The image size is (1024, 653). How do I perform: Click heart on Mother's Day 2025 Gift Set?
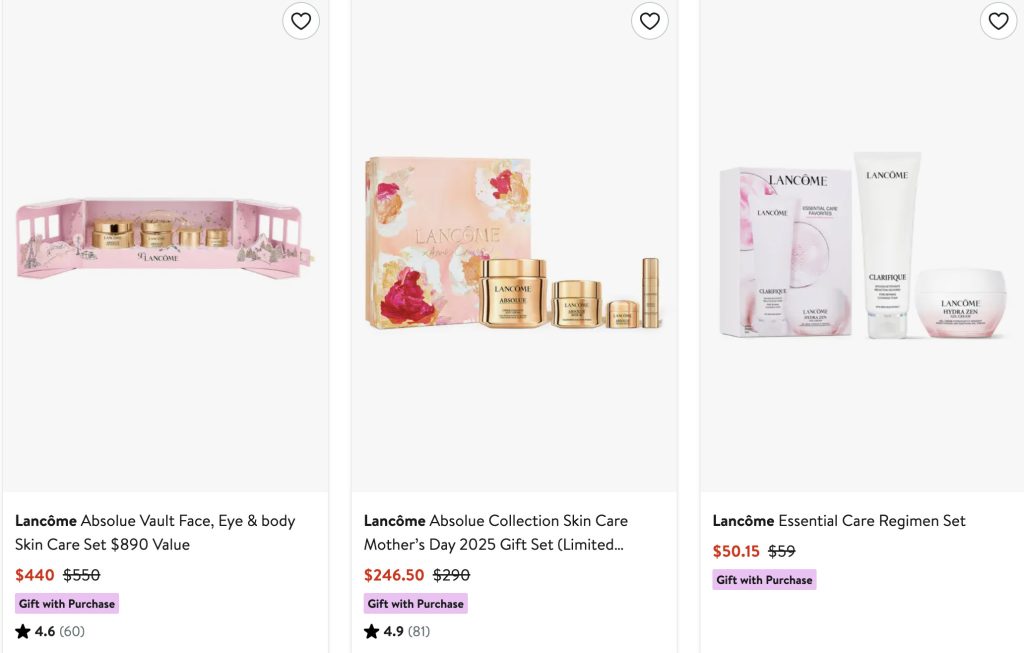(x=650, y=21)
